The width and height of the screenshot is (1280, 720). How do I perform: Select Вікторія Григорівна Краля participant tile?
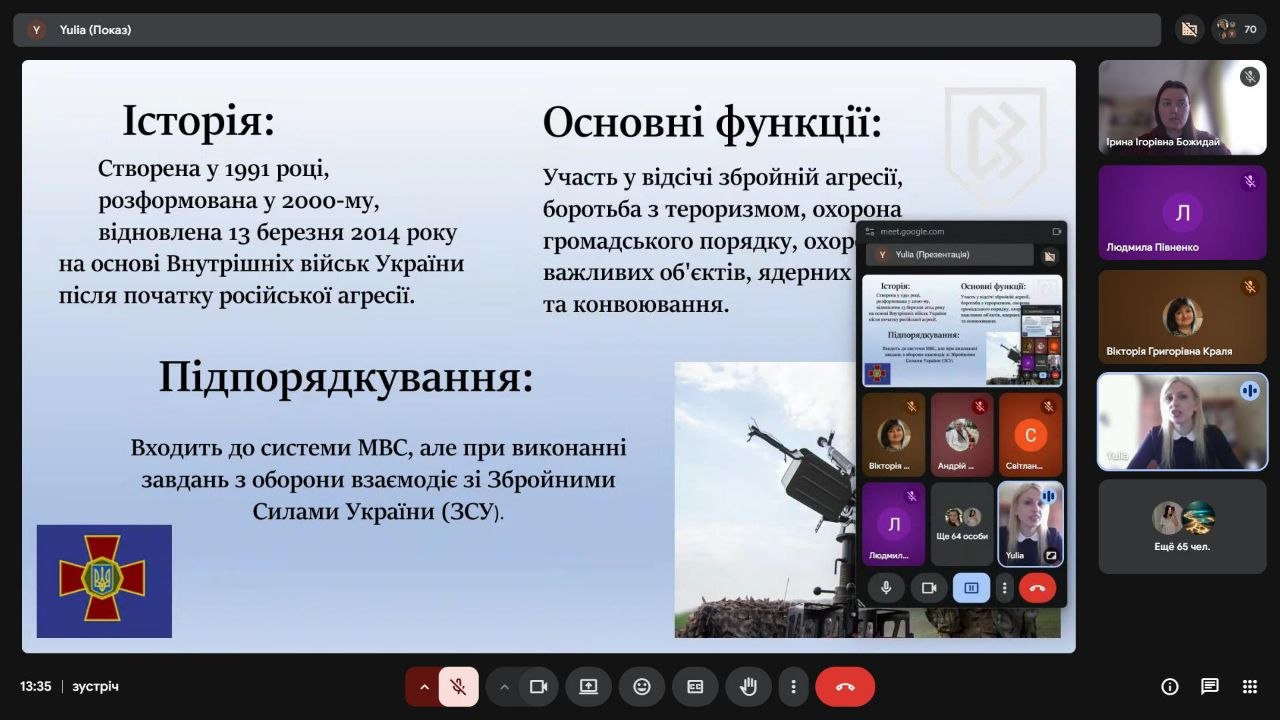(x=1182, y=317)
